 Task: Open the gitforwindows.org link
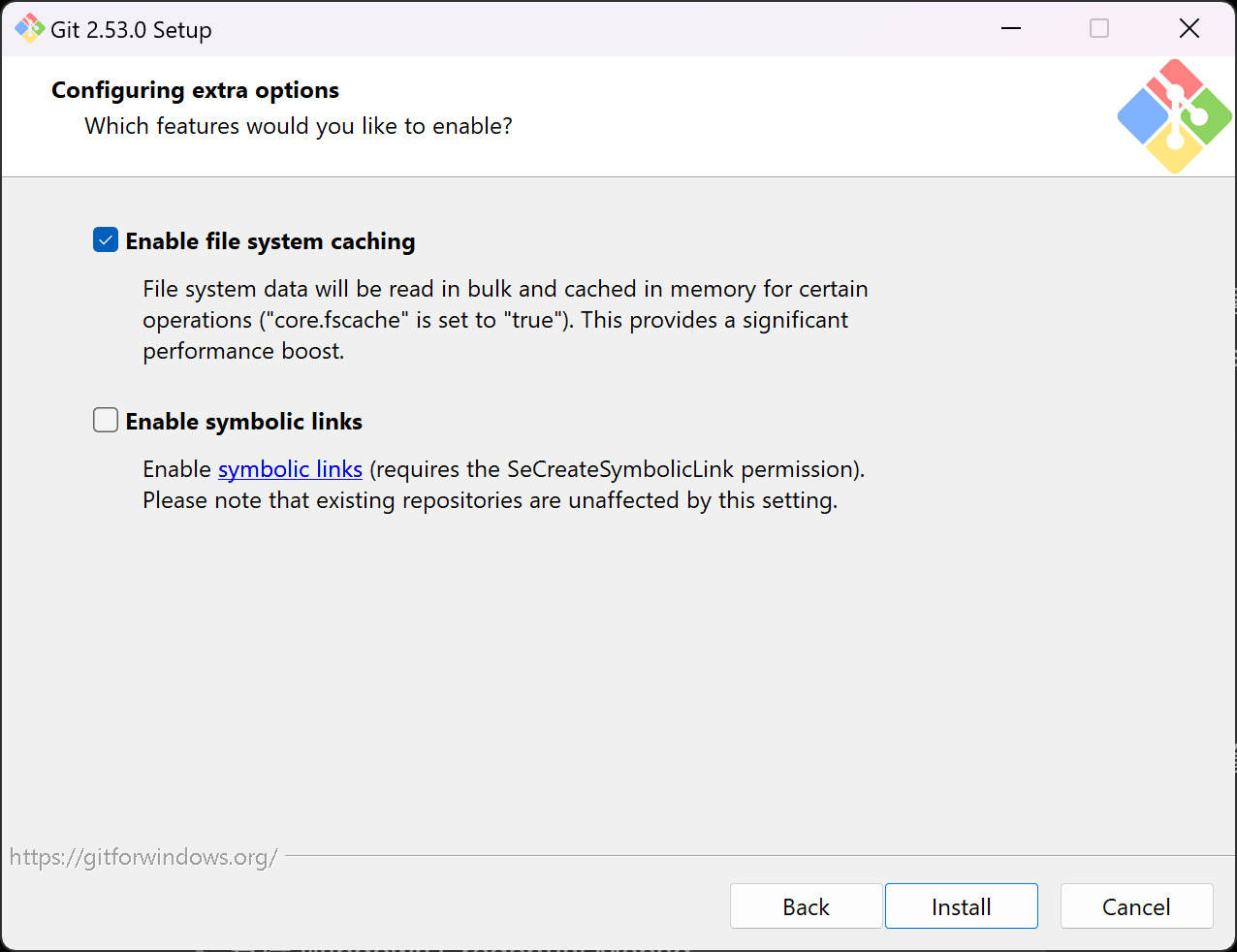pos(143,857)
